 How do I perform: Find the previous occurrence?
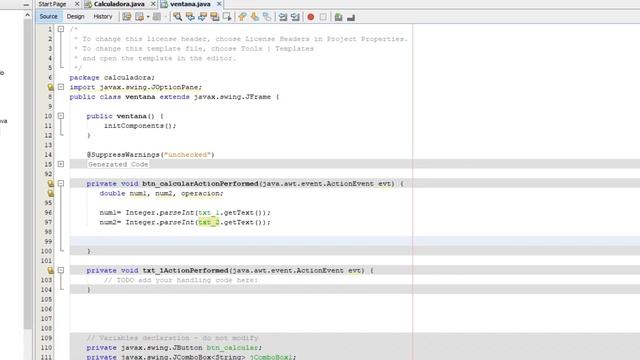[x=190, y=17]
